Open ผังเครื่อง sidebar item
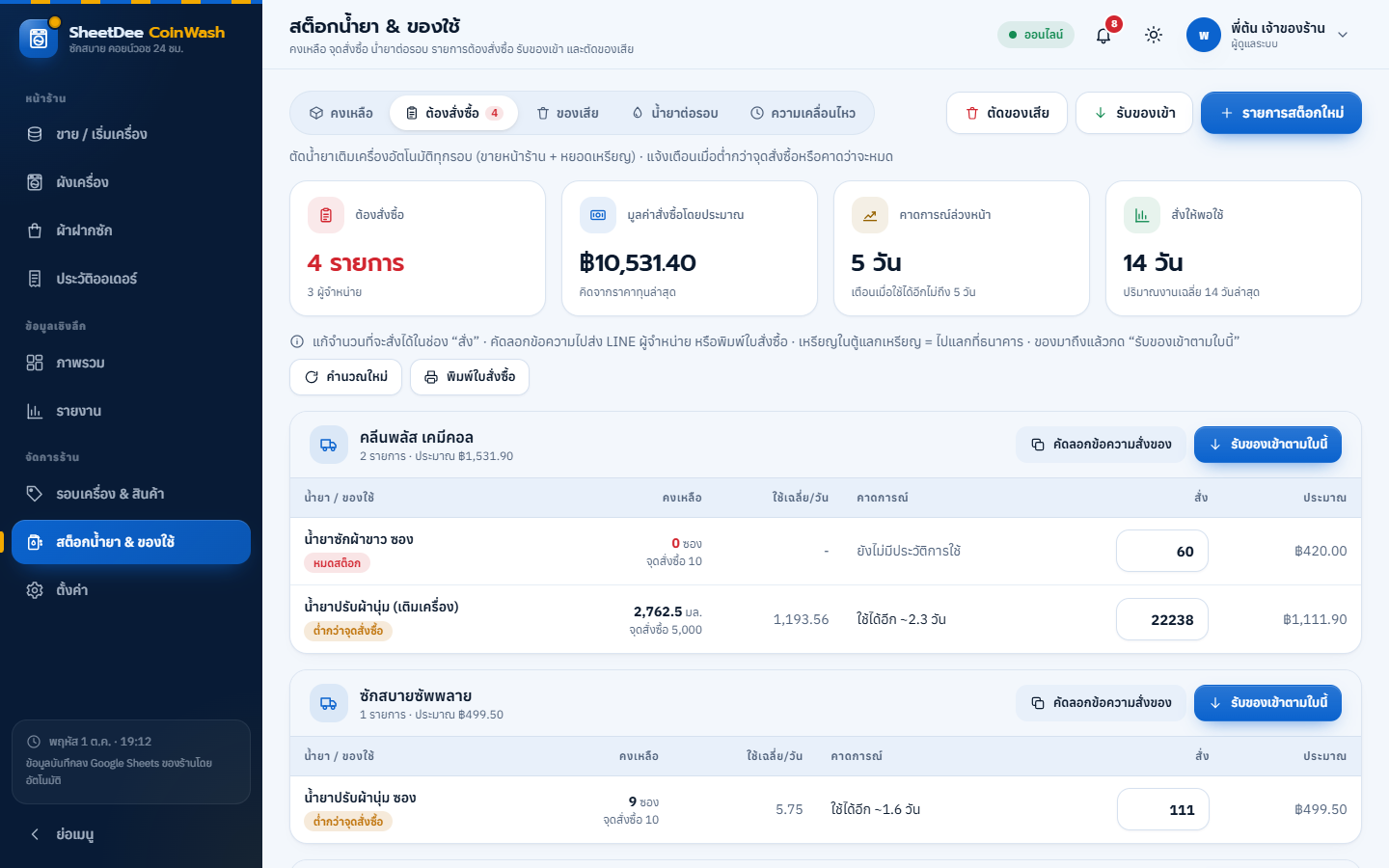This screenshot has height=868, width=1389. point(131,182)
